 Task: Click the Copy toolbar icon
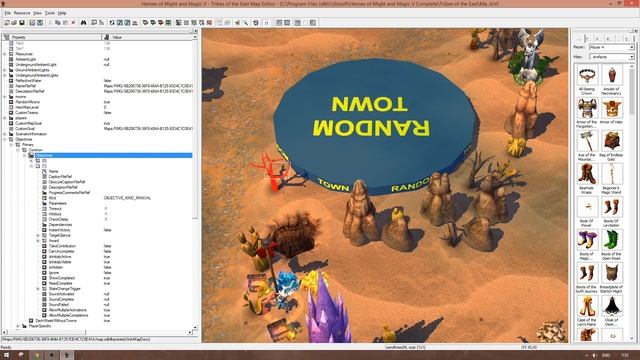[58, 23]
